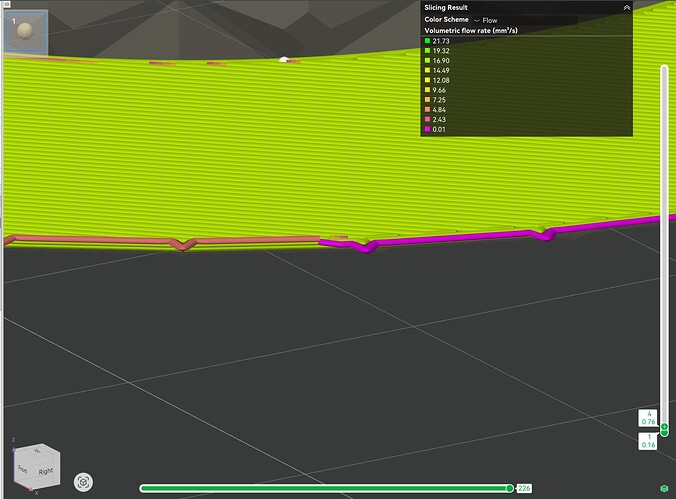Screen dimensions: 676x499
Task: Select plate 1 thumbnail
Action: click(x=25, y=32)
